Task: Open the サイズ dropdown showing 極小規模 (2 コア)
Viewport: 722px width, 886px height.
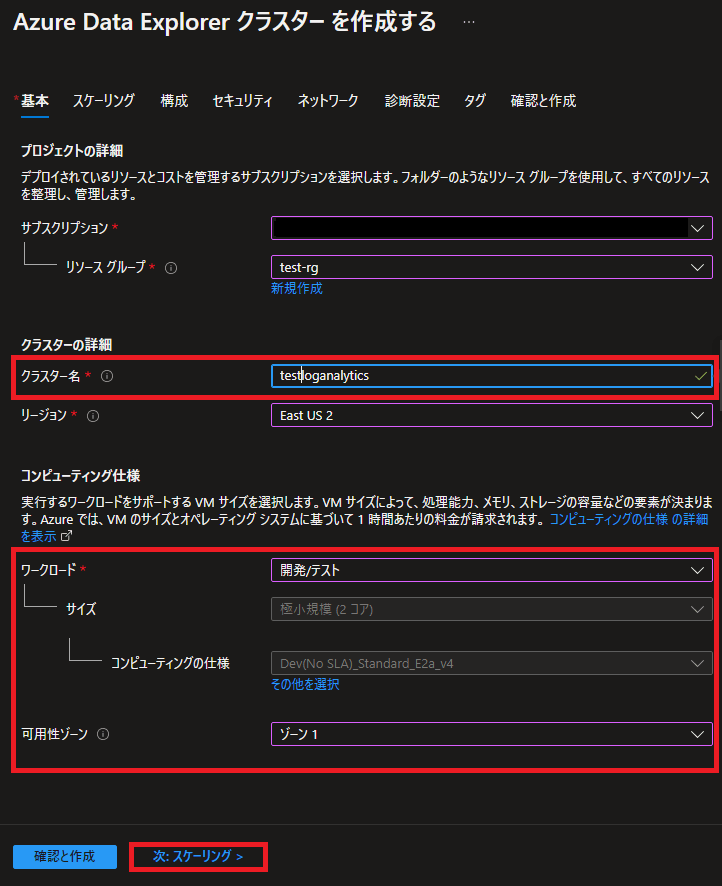Action: 492,609
